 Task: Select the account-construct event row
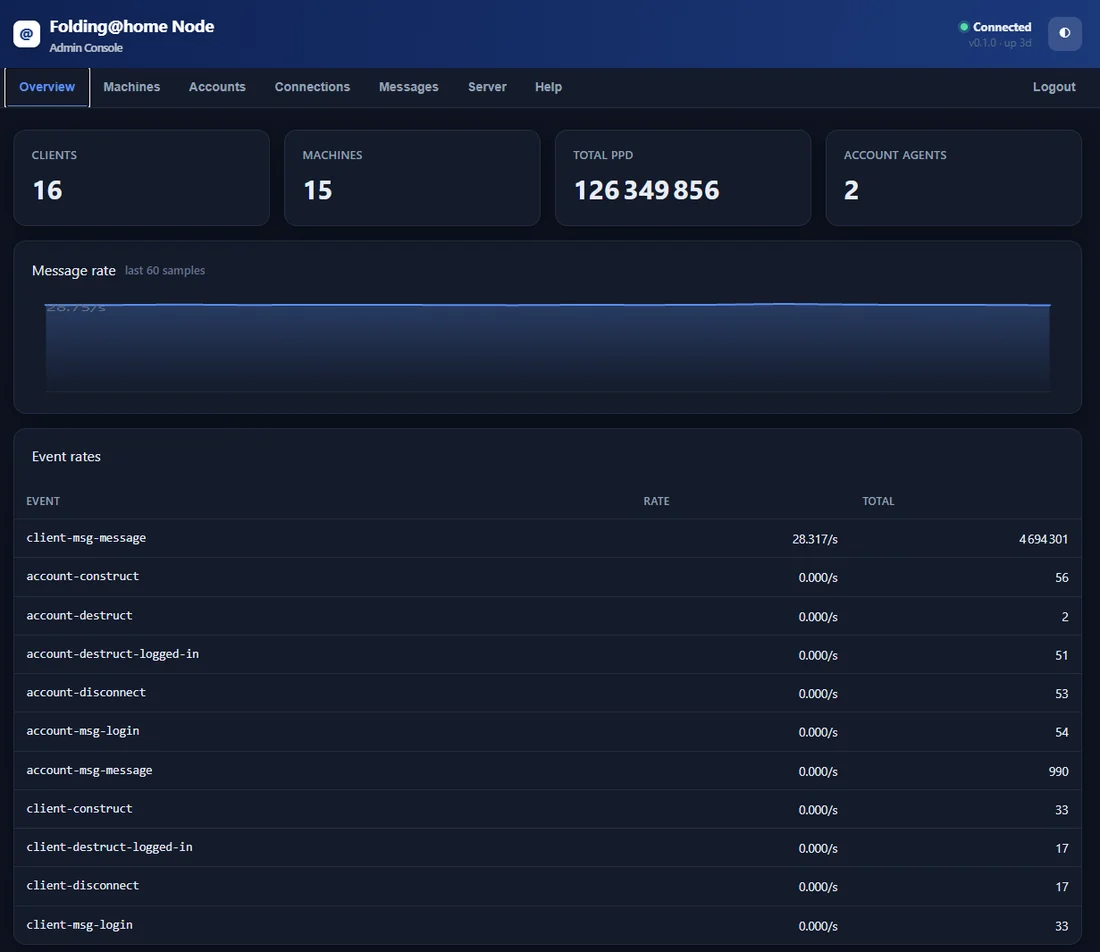tap(547, 577)
